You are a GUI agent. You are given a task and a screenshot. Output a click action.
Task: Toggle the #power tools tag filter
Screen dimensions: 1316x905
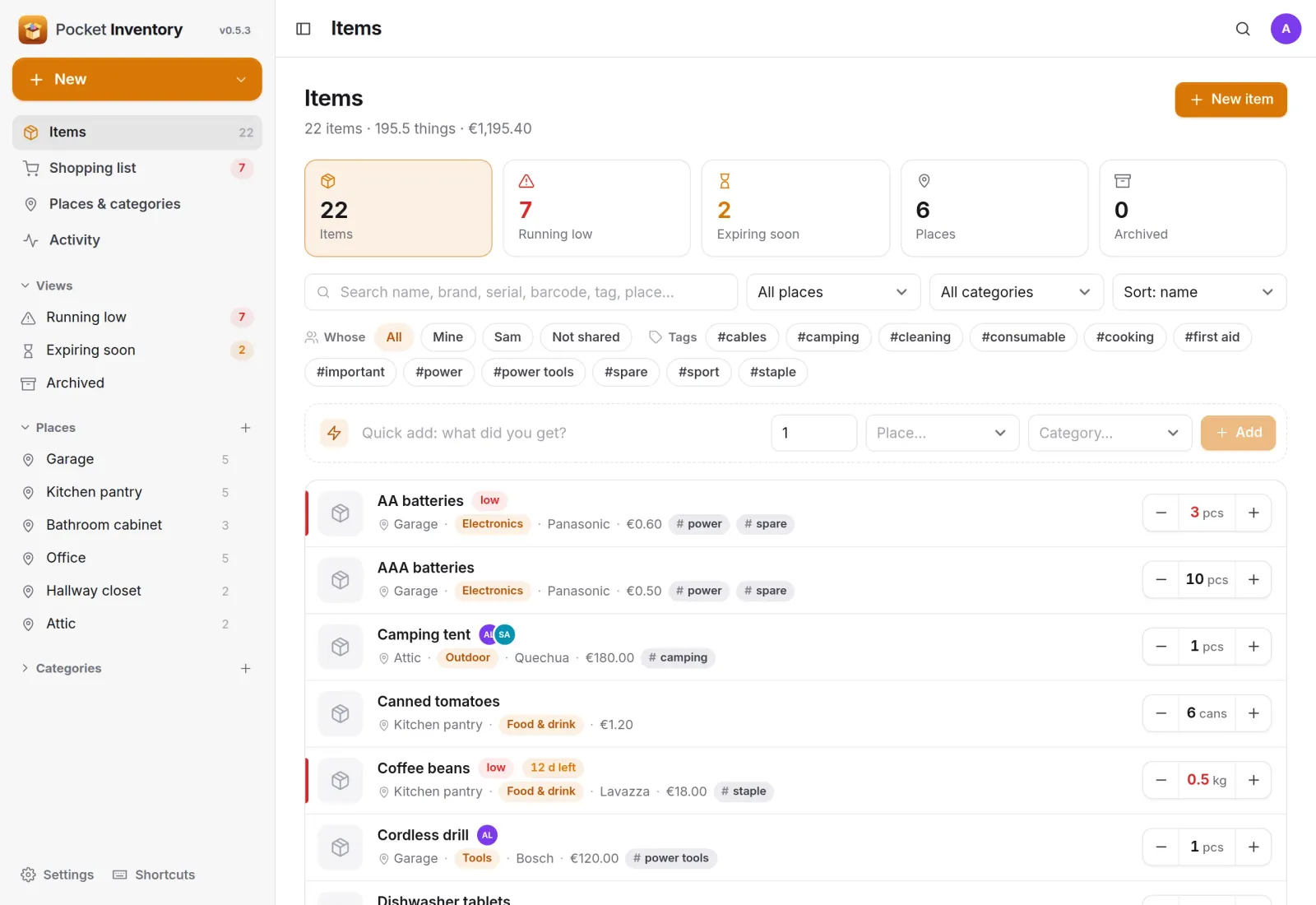[x=533, y=372]
